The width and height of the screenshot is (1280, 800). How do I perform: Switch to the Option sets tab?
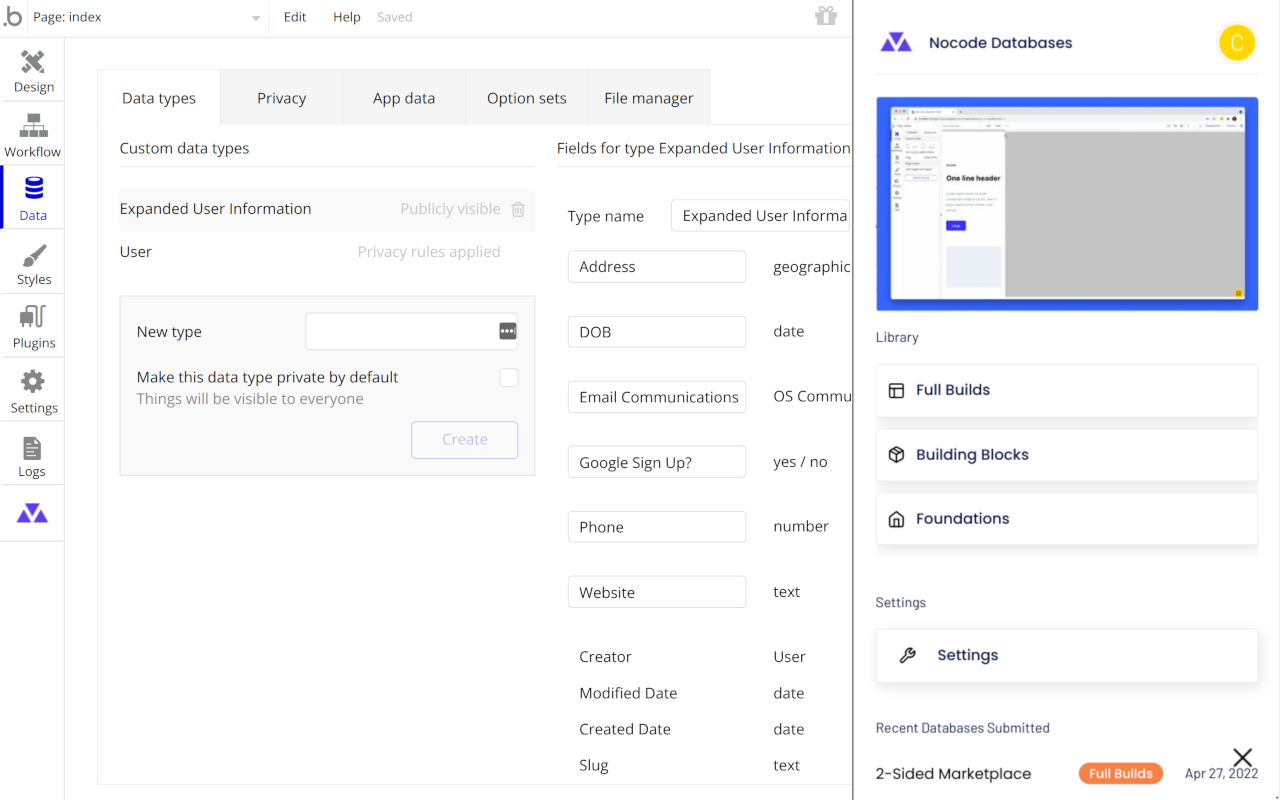point(526,97)
